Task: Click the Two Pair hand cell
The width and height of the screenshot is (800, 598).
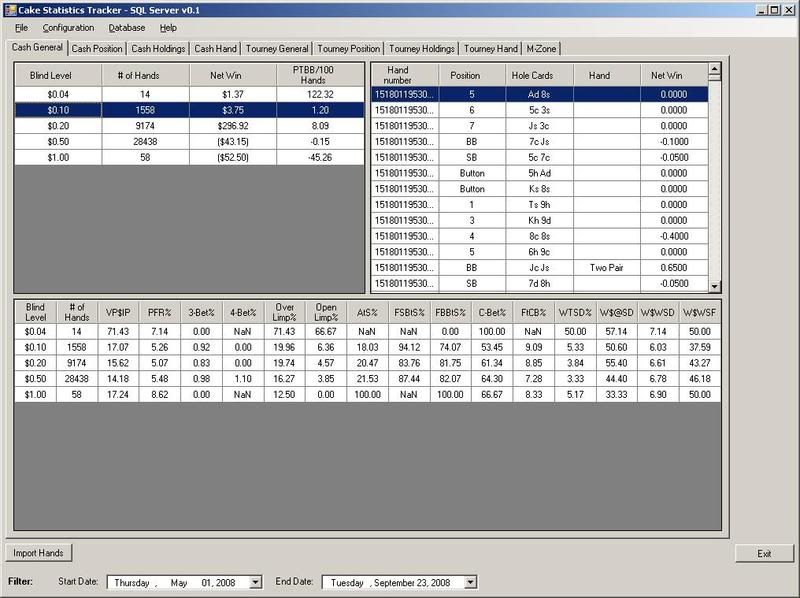Action: (607, 268)
